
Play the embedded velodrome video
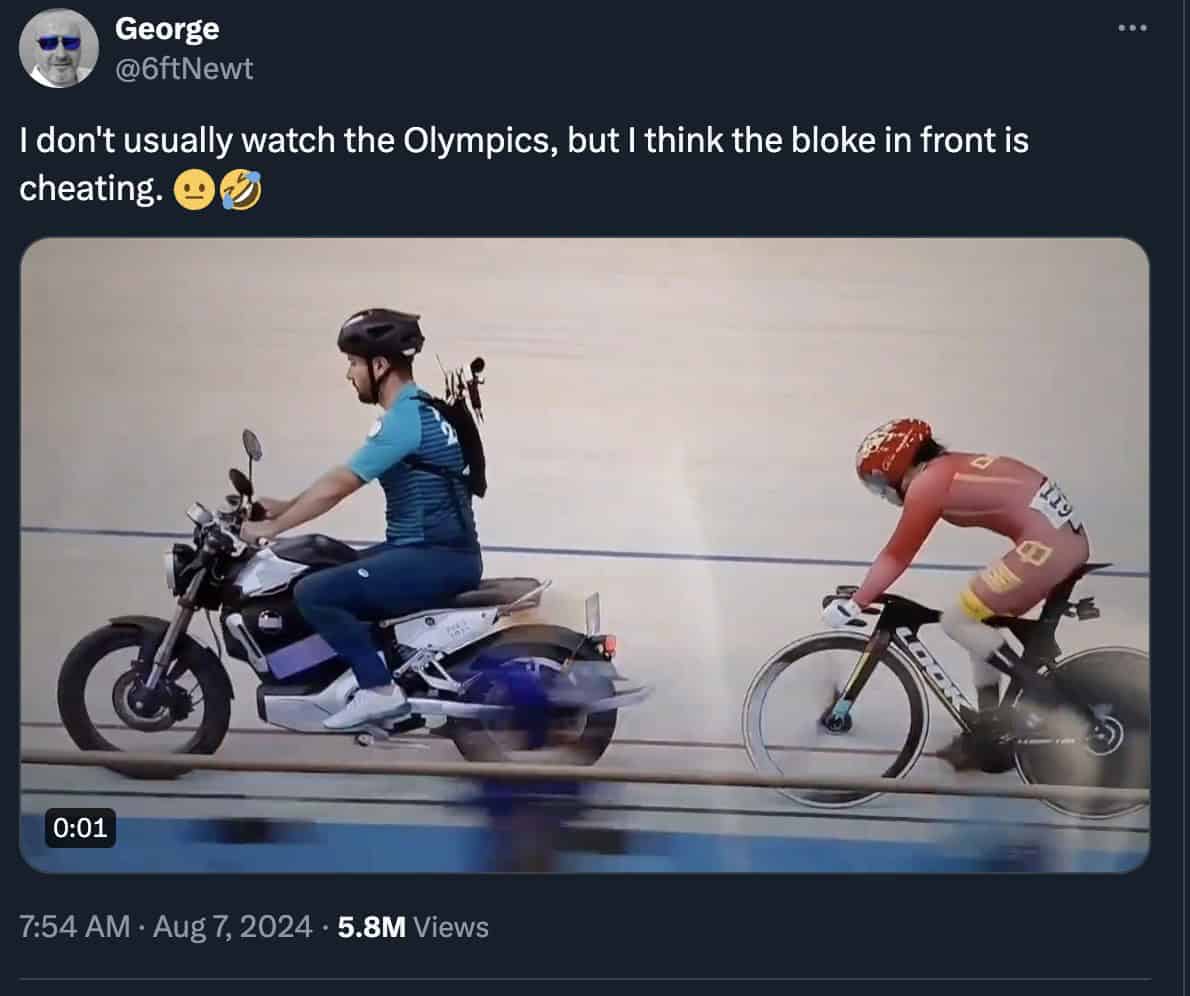coord(584,555)
